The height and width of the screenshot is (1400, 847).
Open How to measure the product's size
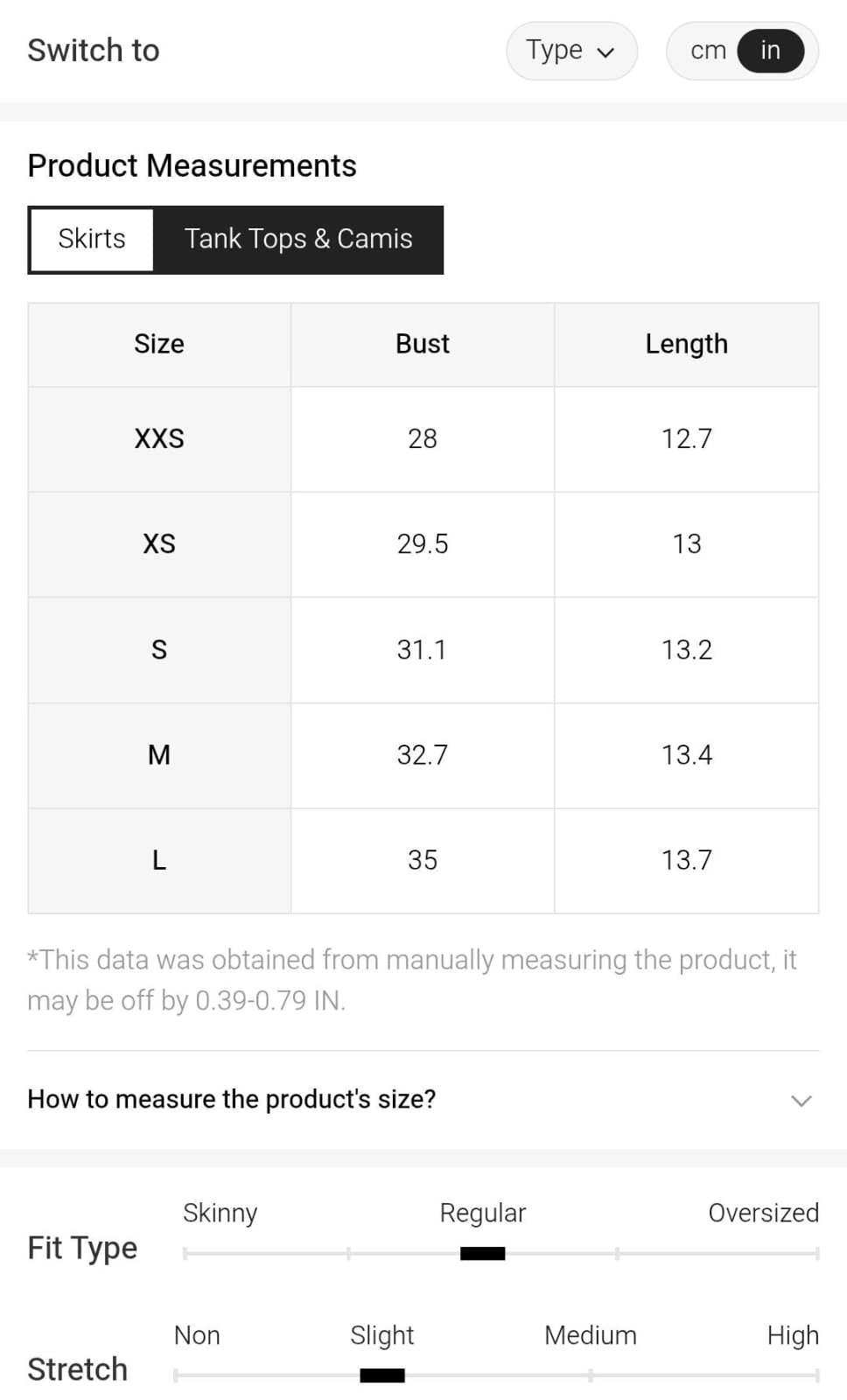point(232,1099)
